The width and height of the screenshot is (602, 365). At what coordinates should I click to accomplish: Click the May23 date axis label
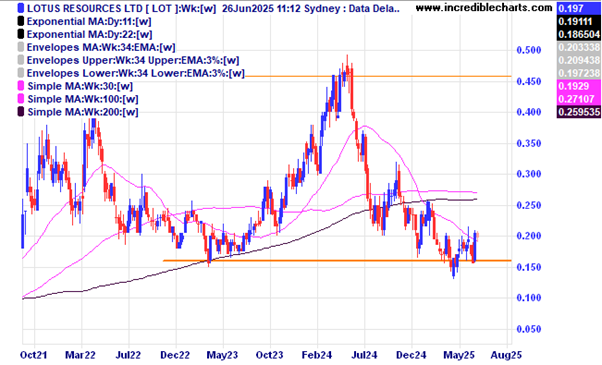223,355
